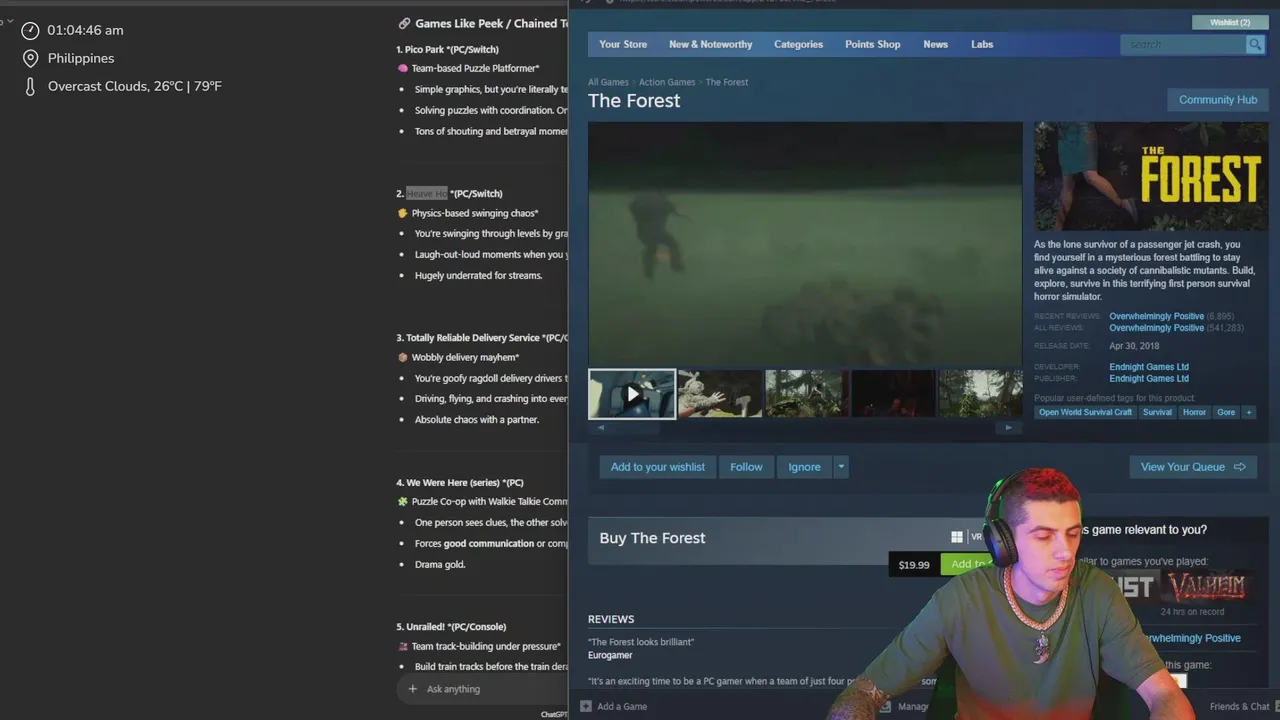Screen dimensions: 1280x720
Task: Select the Gore tag
Action: (1226, 412)
